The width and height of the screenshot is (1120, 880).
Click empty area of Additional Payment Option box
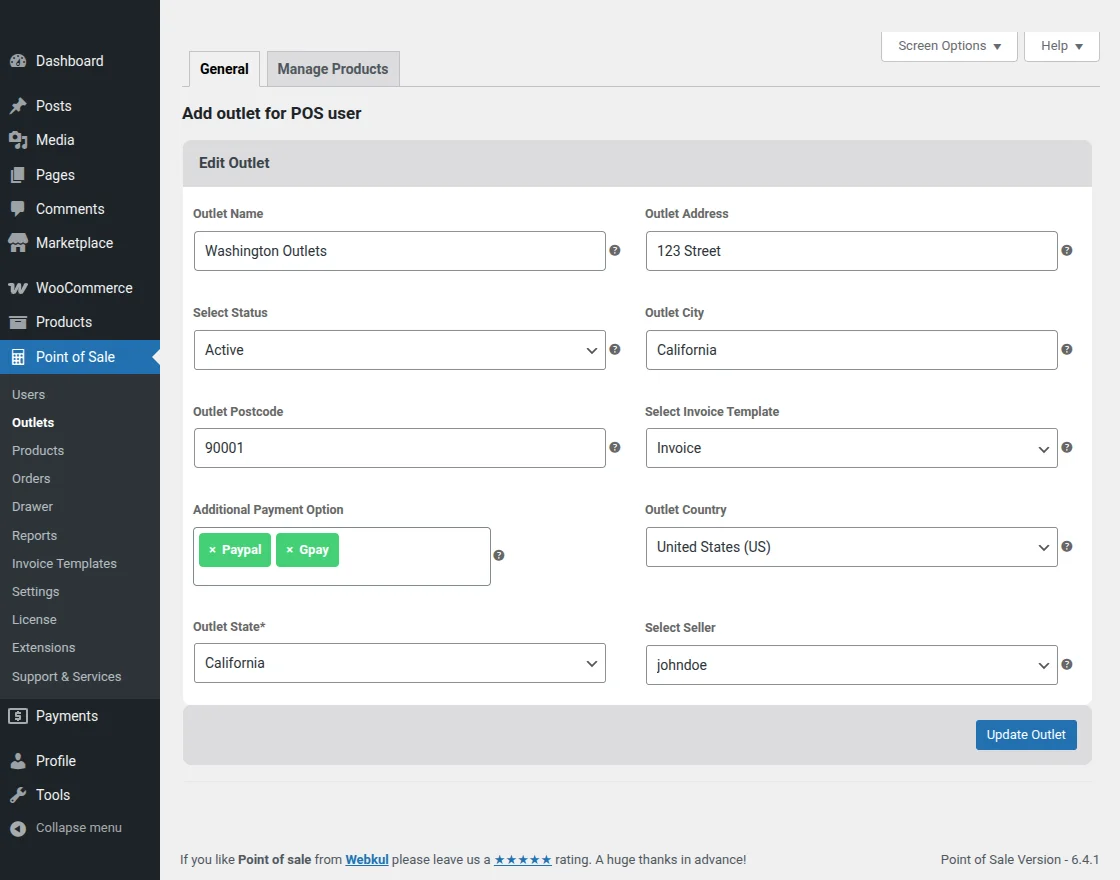tap(414, 556)
